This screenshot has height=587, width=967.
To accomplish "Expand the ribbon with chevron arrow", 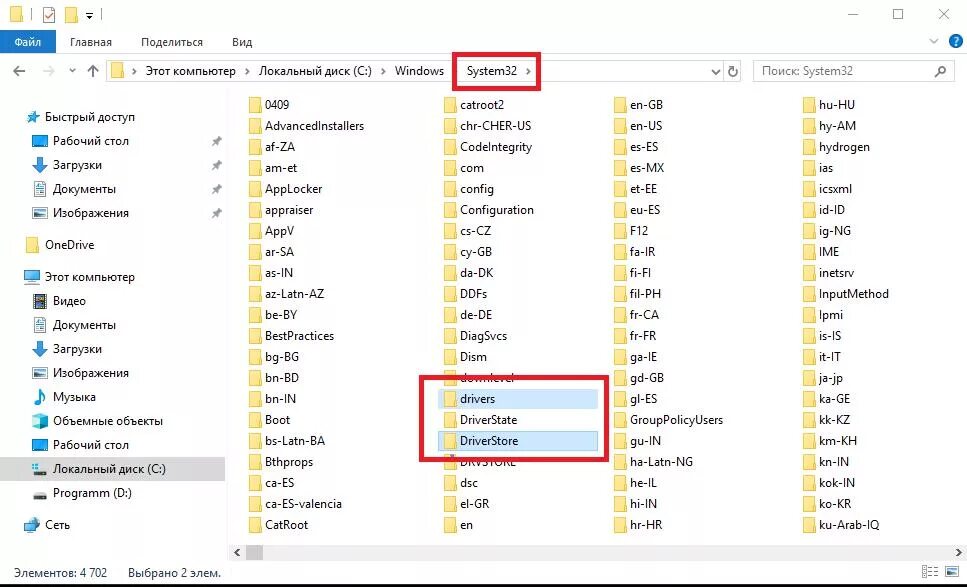I will [934, 42].
